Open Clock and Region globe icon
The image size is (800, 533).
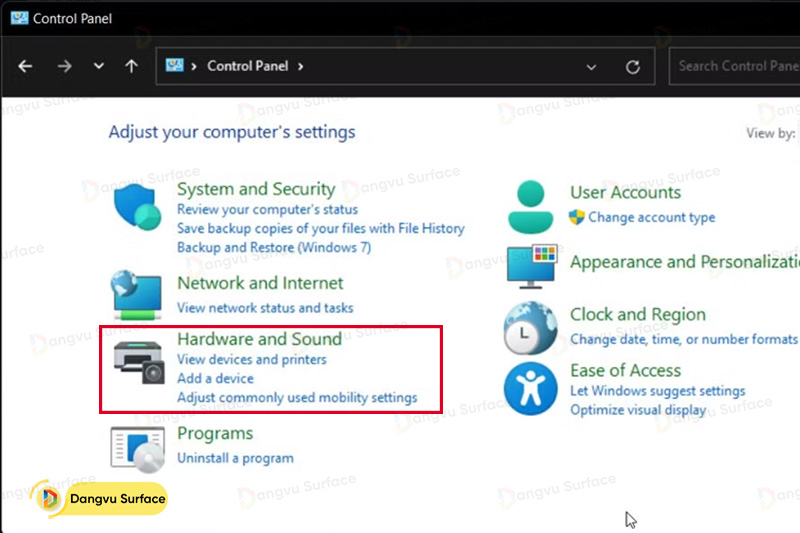click(x=531, y=328)
